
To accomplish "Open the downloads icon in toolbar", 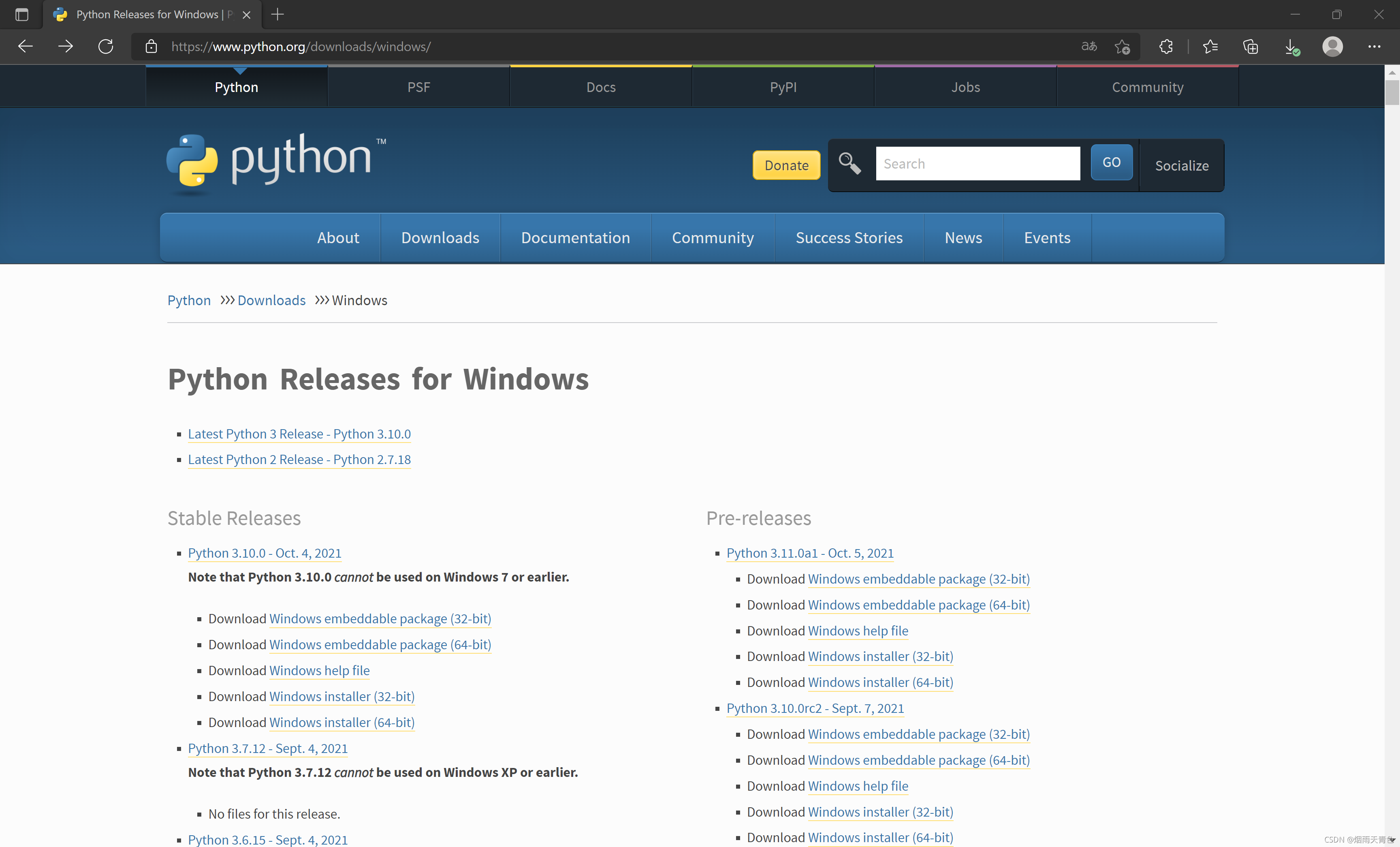I will tap(1291, 47).
